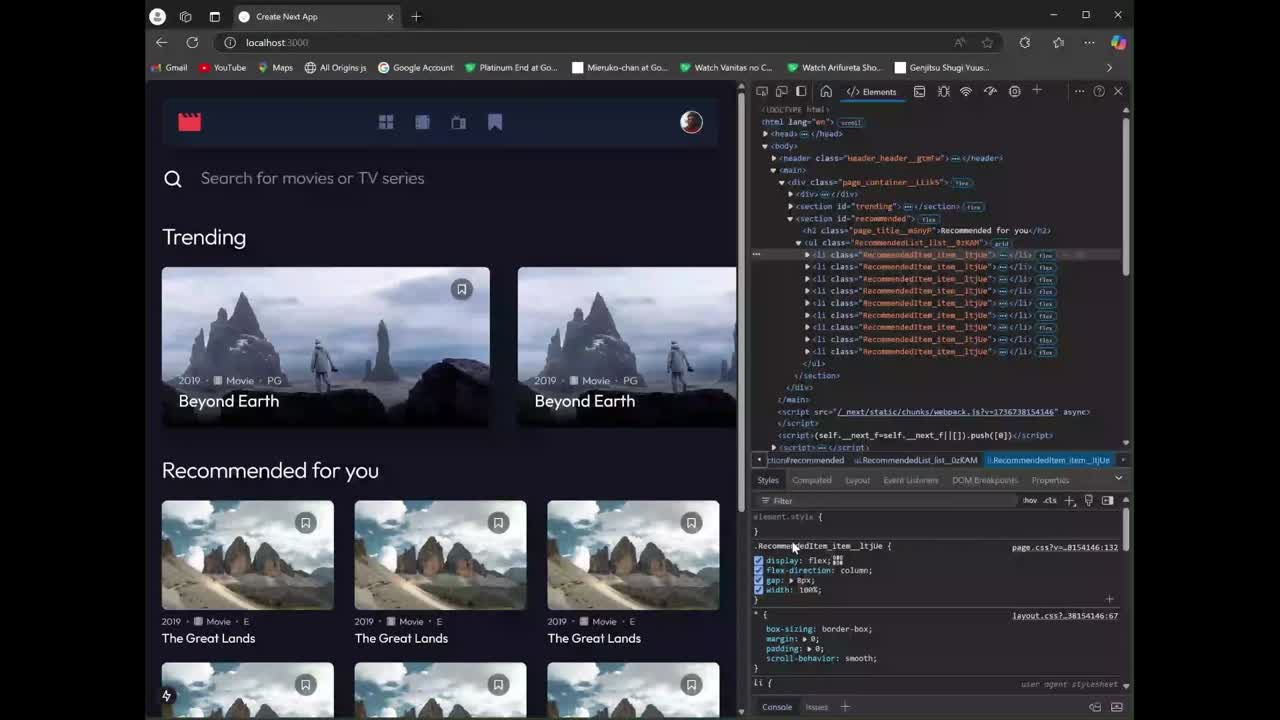The image size is (1280, 720).
Task: Open the Event Listeners tab
Action: 910,480
